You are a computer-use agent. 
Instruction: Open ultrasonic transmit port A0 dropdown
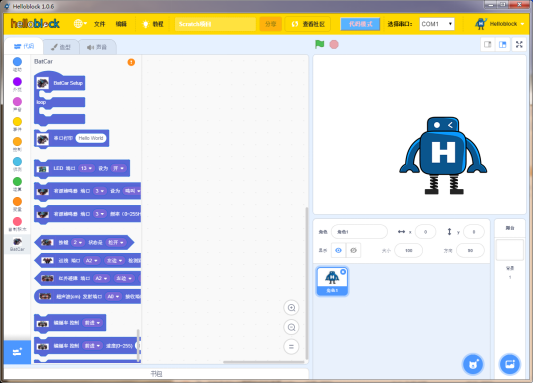tap(113, 297)
